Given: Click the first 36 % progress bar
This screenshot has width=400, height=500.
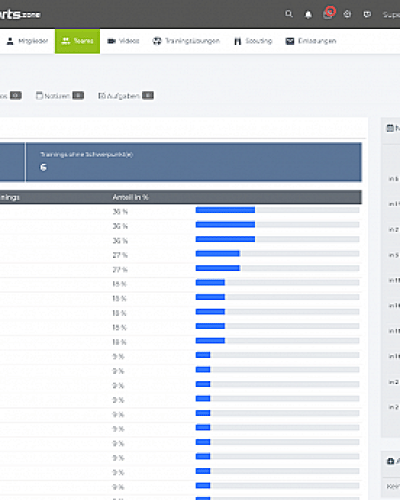Looking at the screenshot, I should click(x=277, y=210).
